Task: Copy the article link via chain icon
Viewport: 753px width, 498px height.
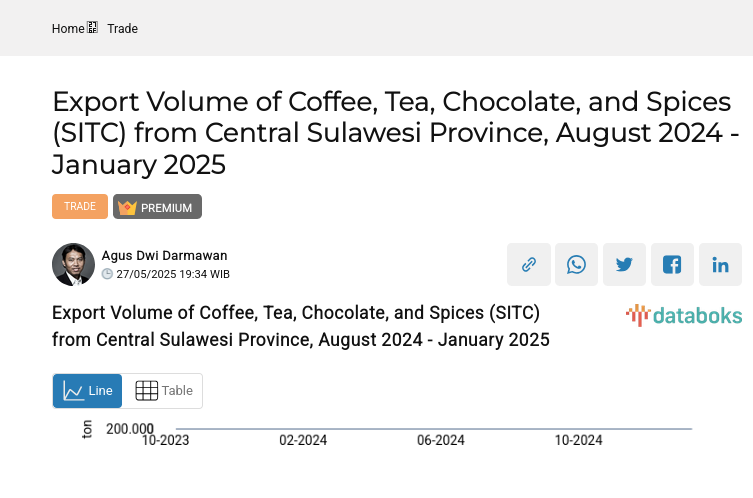Action: (x=529, y=265)
